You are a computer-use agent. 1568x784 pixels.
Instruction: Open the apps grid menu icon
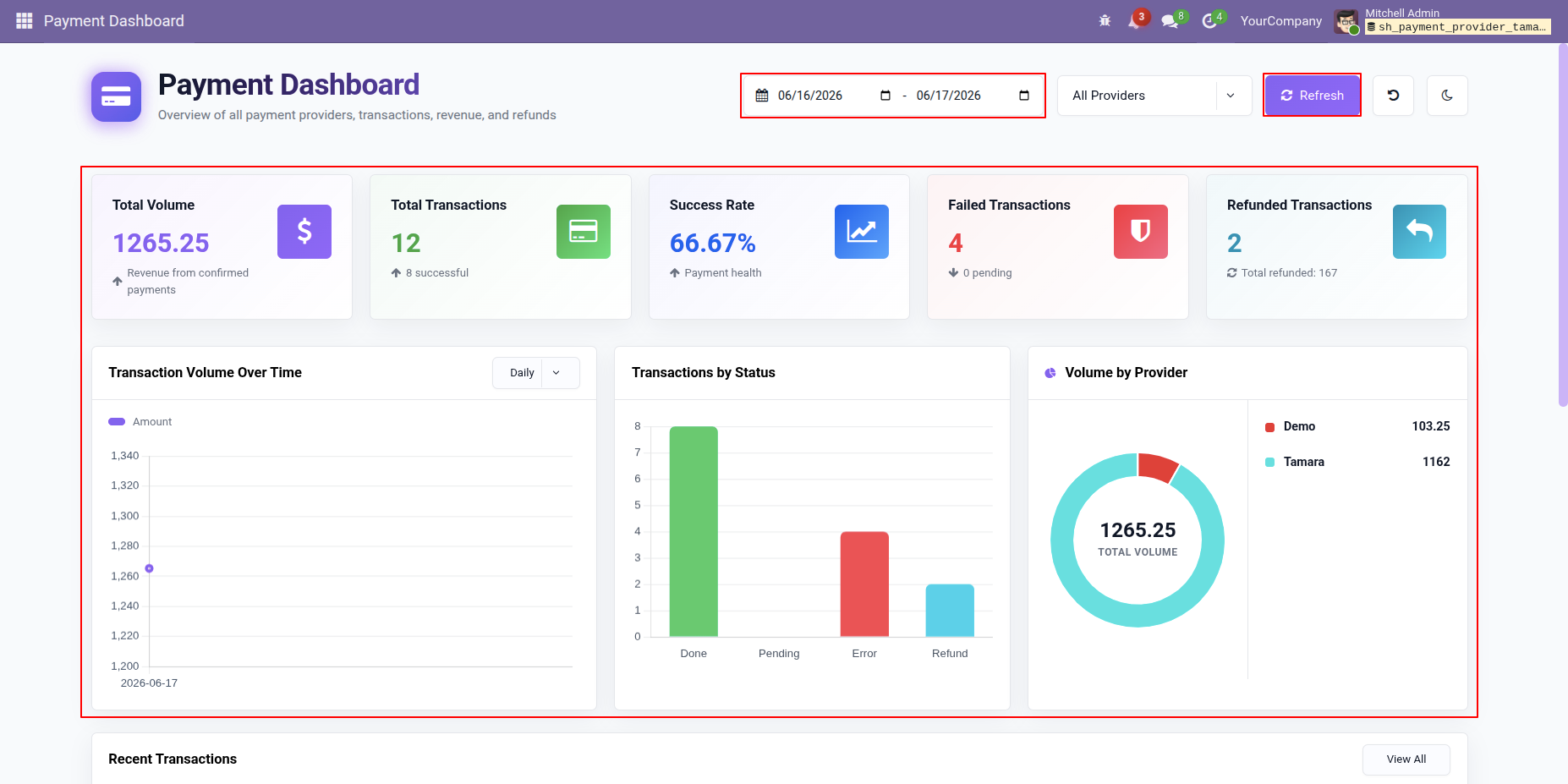[25, 20]
